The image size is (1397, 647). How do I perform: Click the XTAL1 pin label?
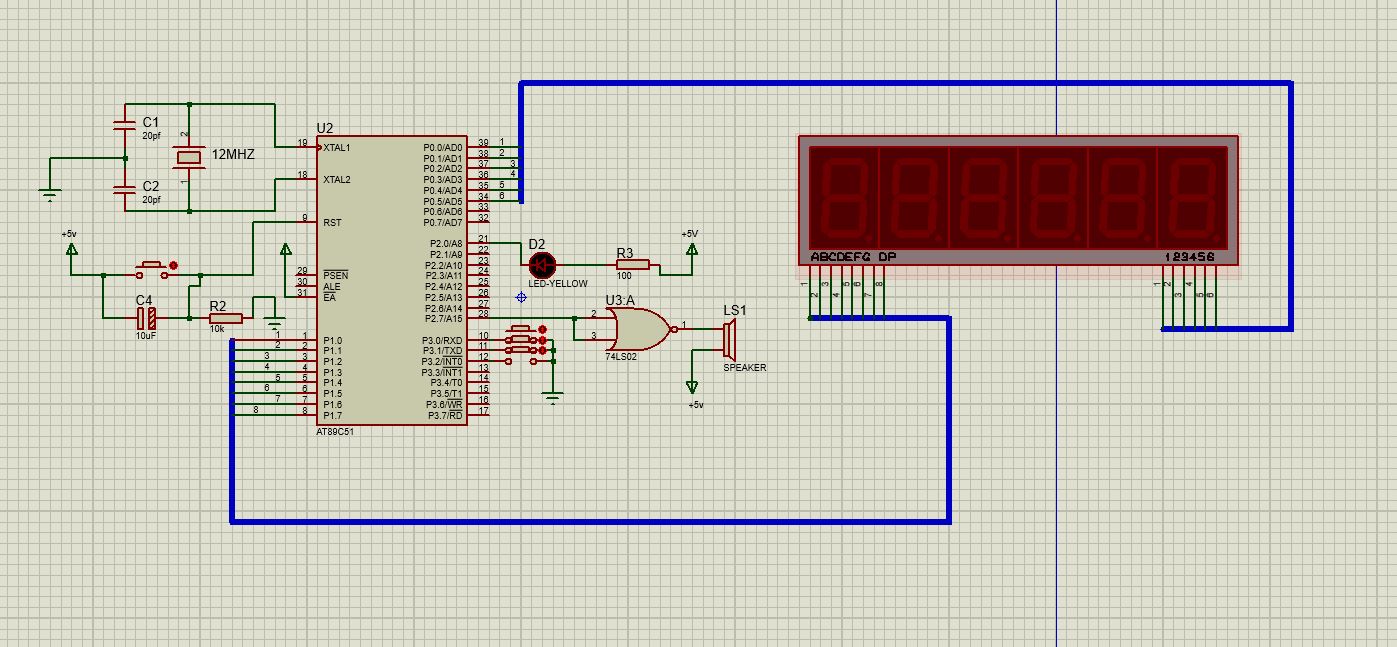point(337,147)
